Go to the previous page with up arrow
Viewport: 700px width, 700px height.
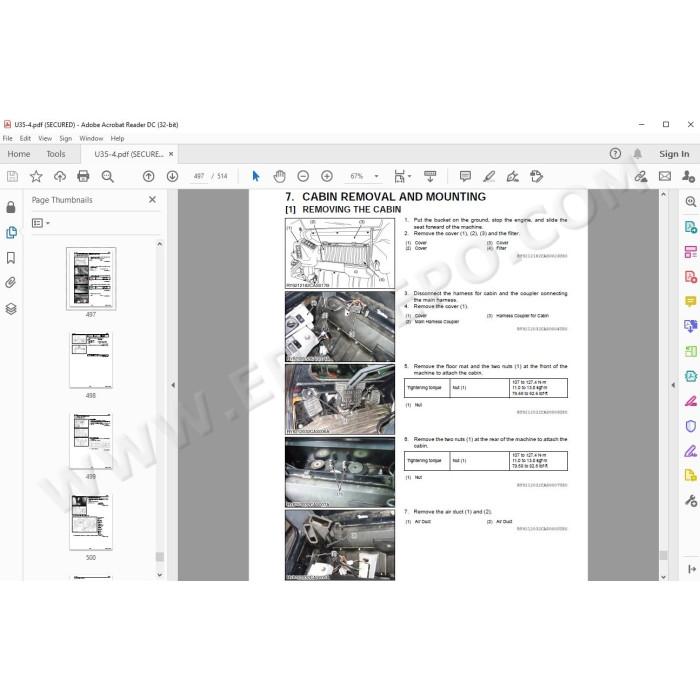point(149,176)
